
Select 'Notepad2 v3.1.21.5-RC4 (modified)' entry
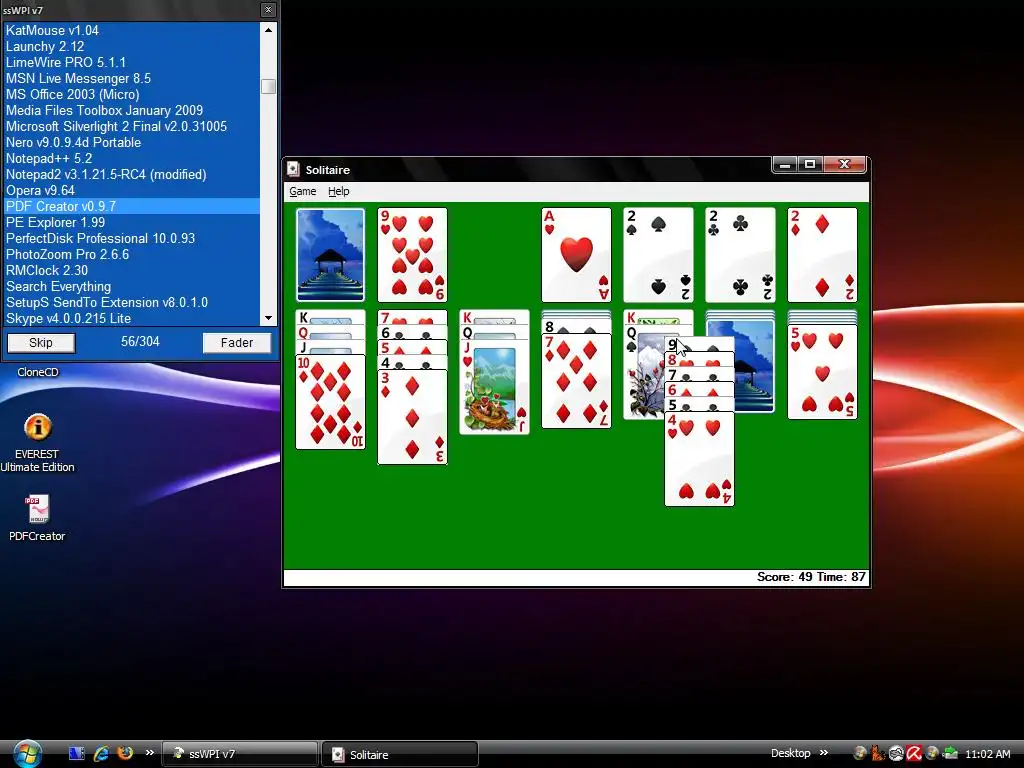[132, 174]
